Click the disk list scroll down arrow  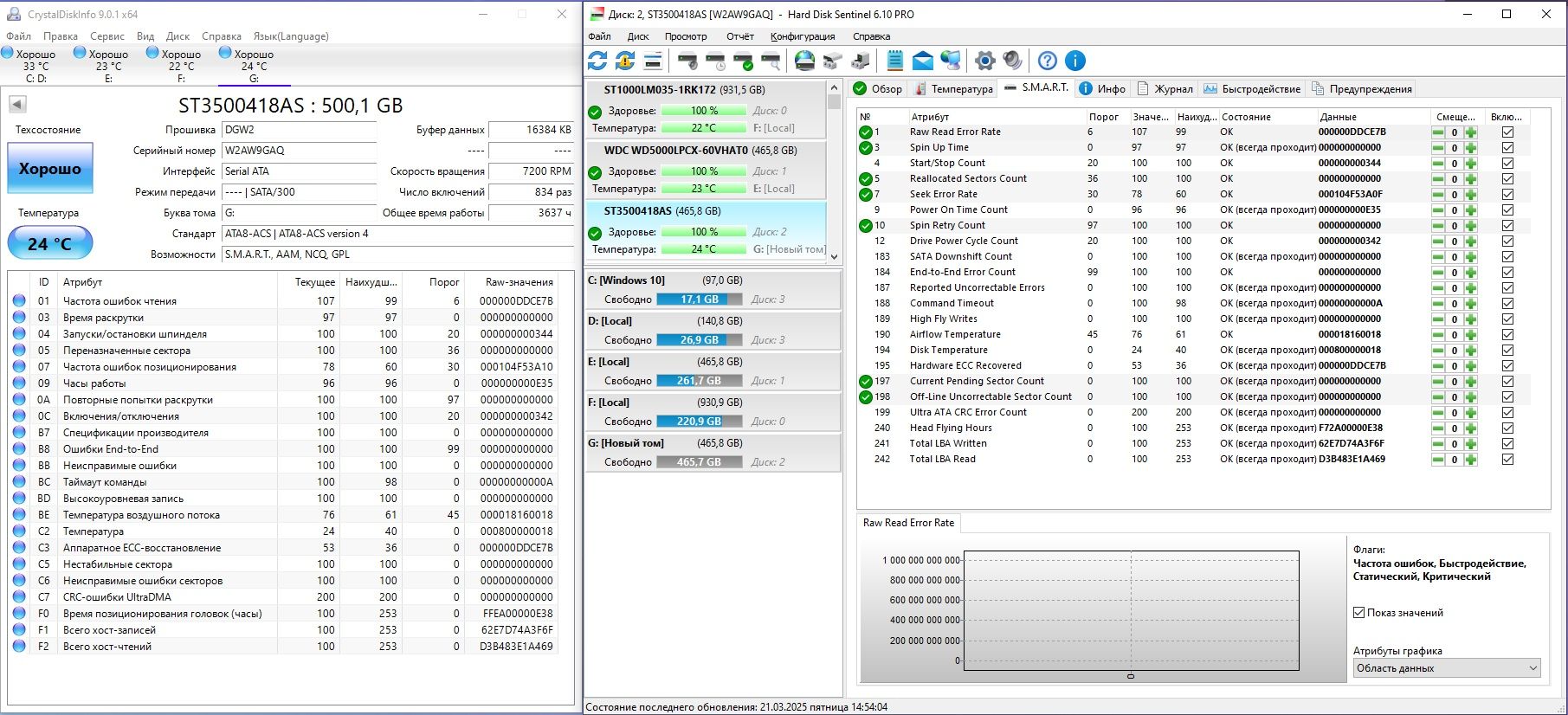pyautogui.click(x=835, y=256)
